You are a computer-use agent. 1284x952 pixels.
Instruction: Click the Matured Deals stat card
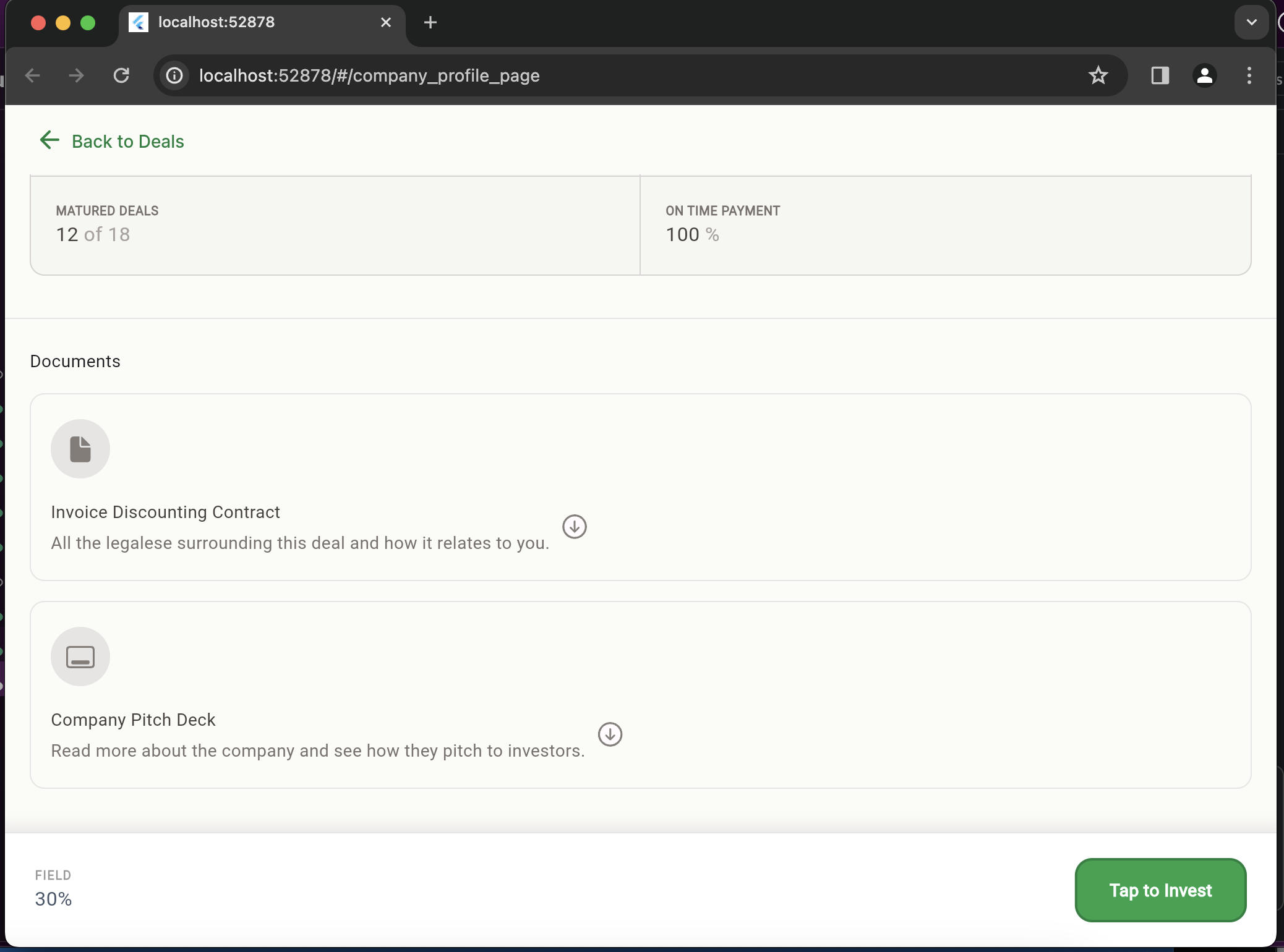(335, 226)
